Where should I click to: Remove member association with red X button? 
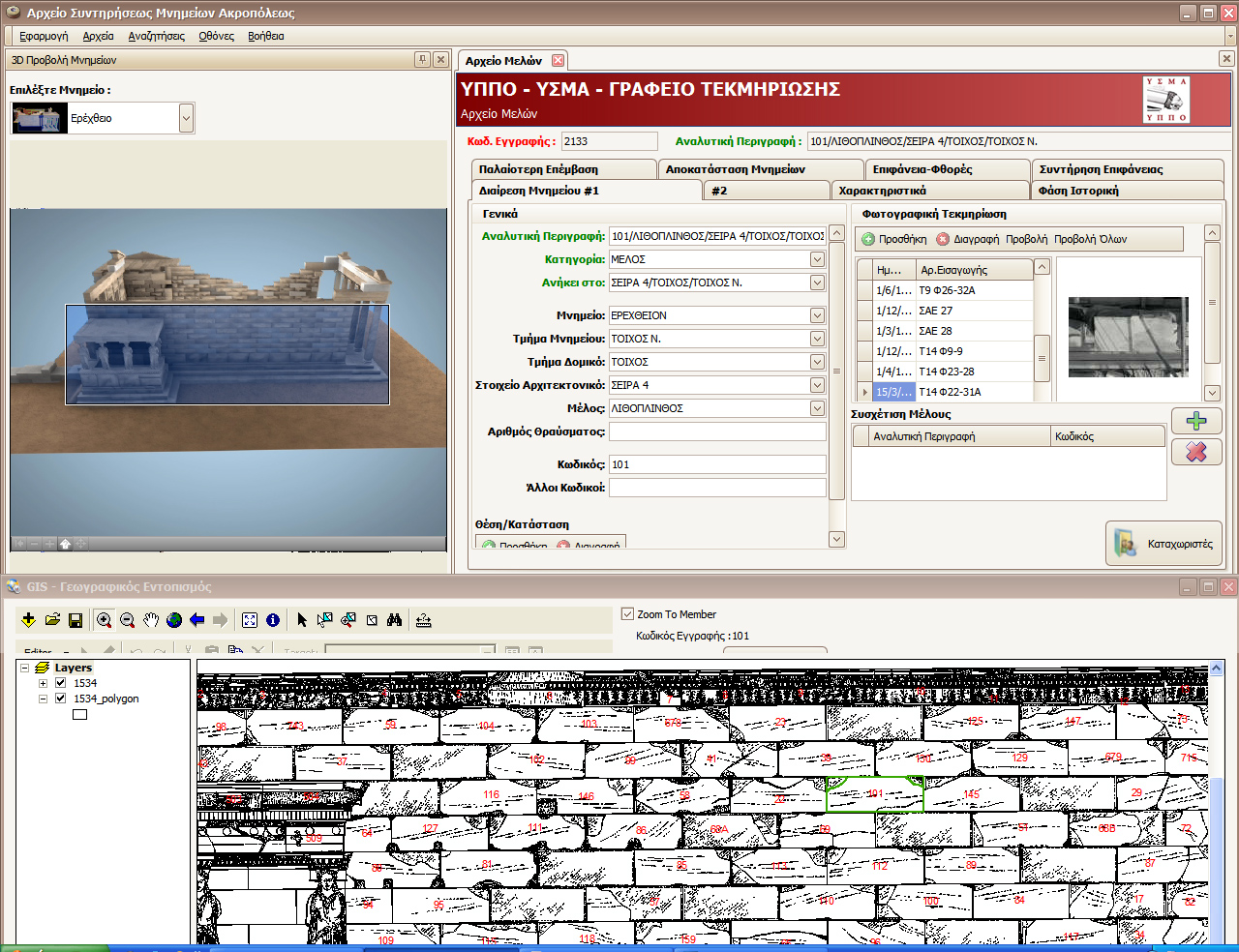tap(1196, 452)
